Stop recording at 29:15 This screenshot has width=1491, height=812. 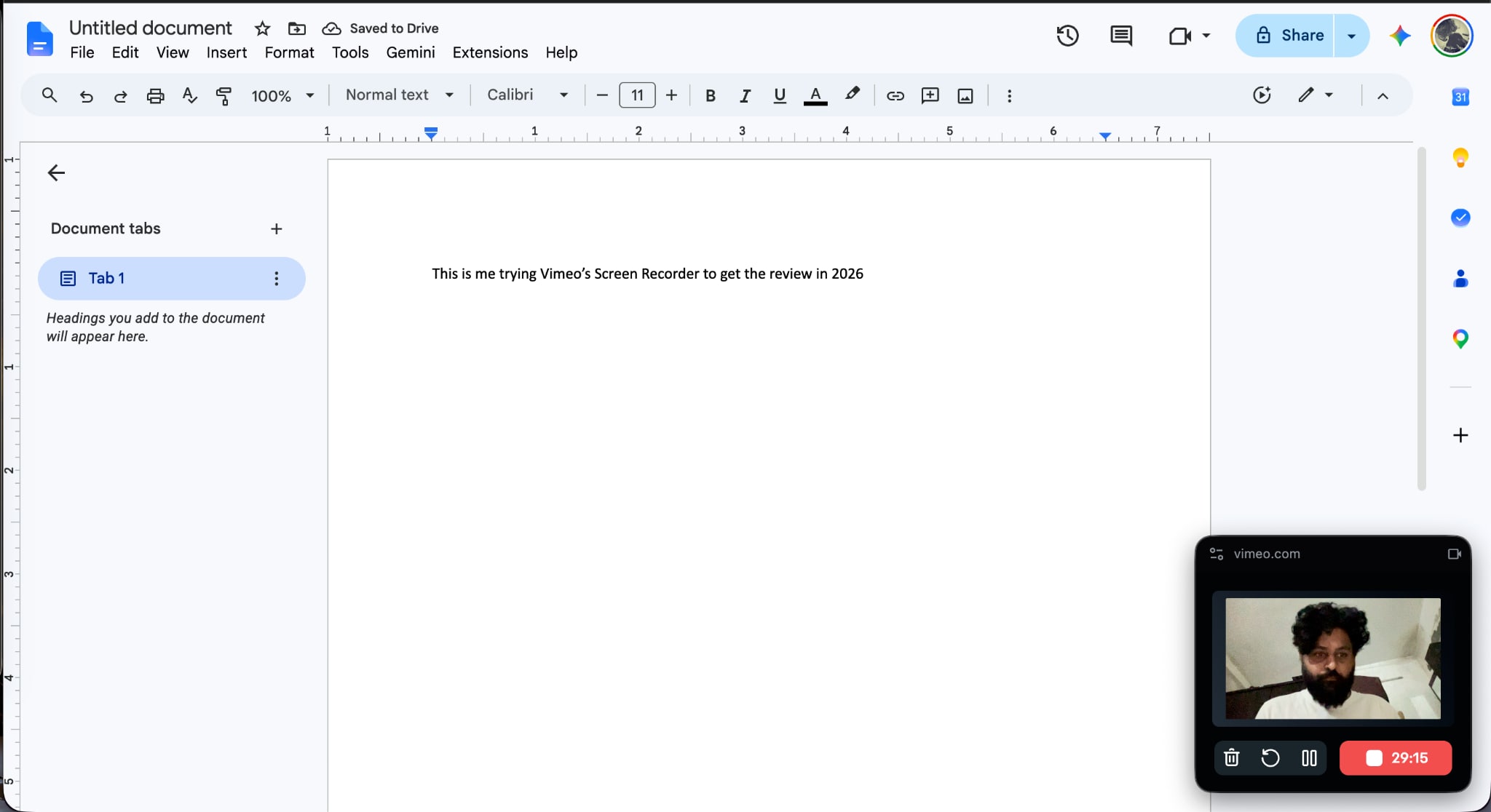tap(1396, 758)
